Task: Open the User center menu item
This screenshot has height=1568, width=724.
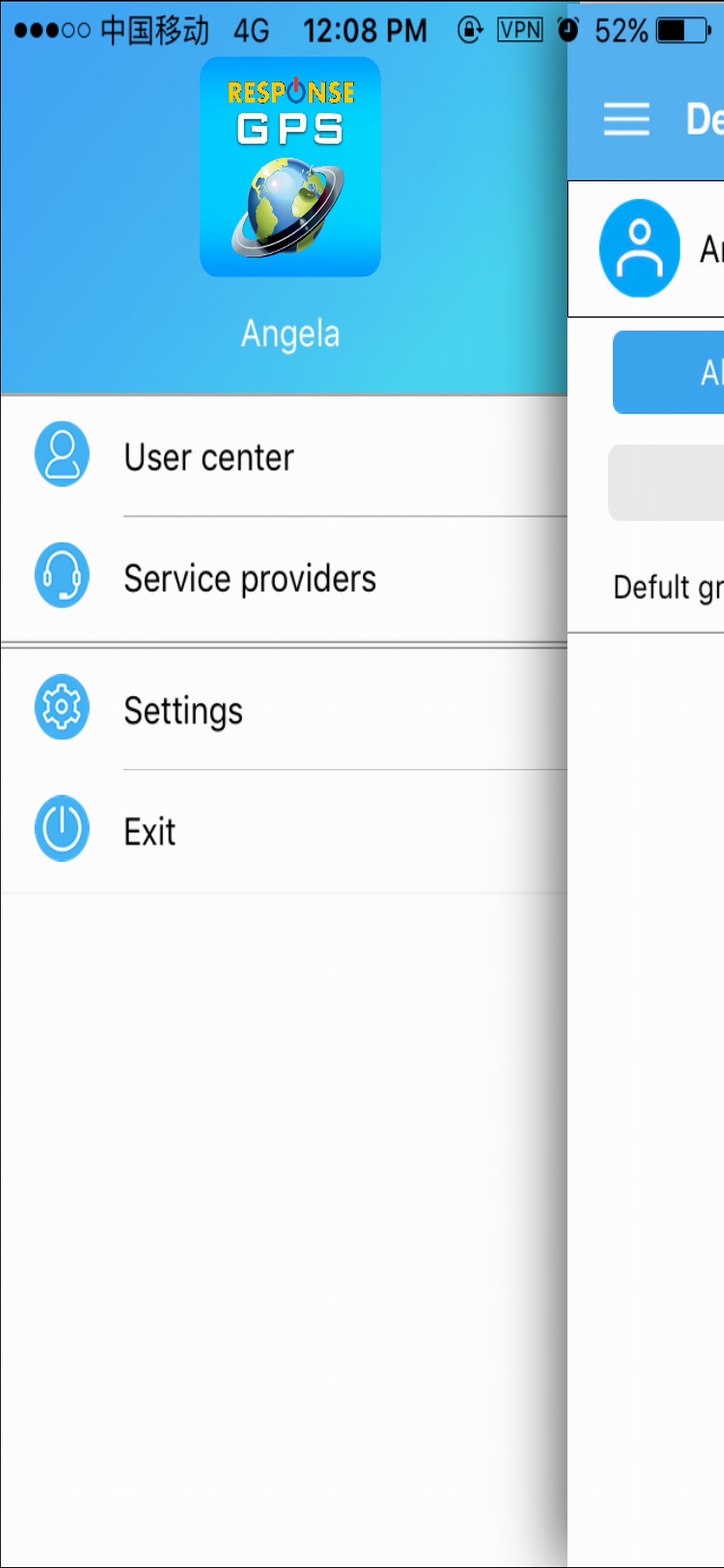Action: point(209,457)
